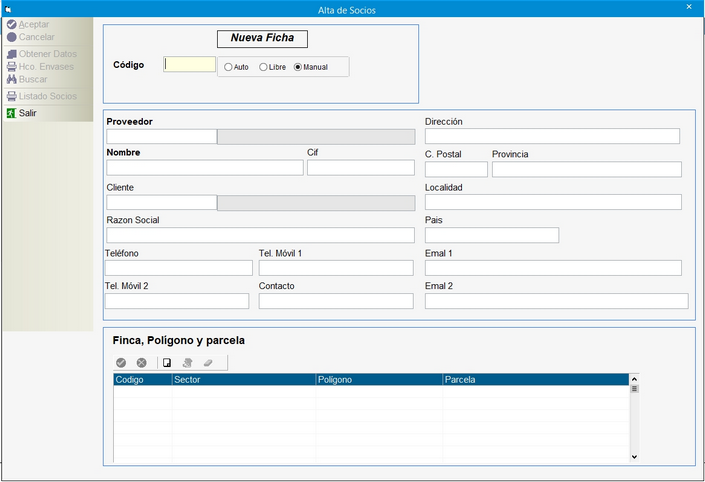Click the grid scrollbar down arrow

[x=634, y=457]
